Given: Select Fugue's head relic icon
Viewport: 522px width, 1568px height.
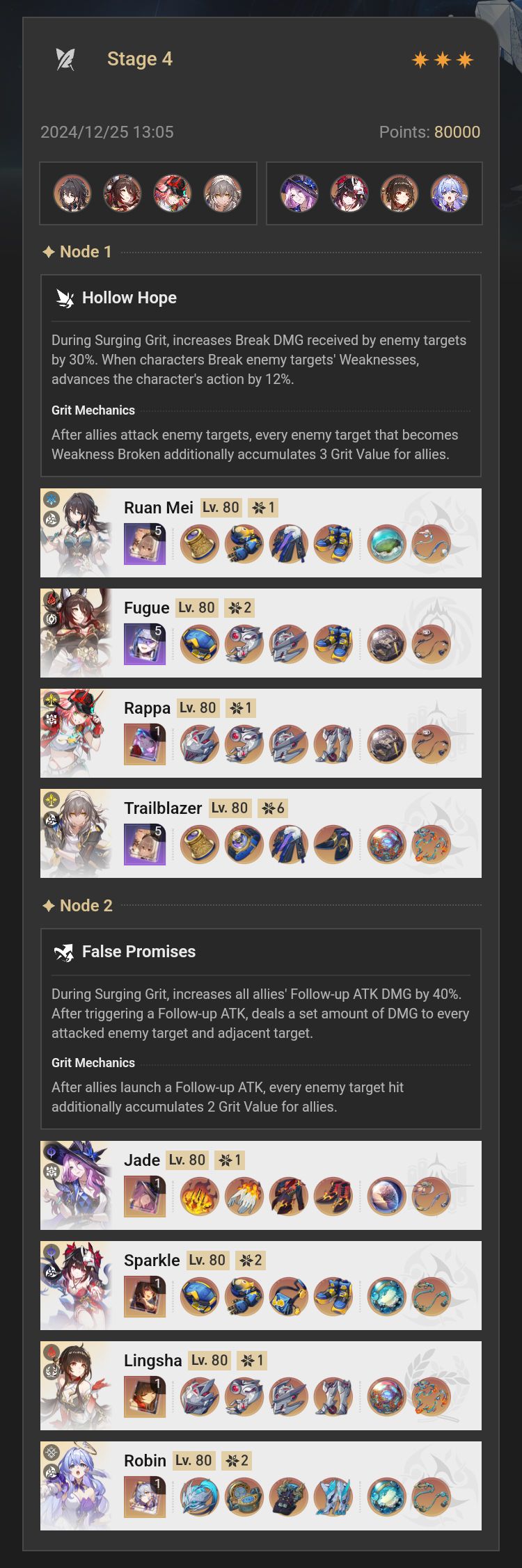Looking at the screenshot, I should pyautogui.click(x=200, y=644).
